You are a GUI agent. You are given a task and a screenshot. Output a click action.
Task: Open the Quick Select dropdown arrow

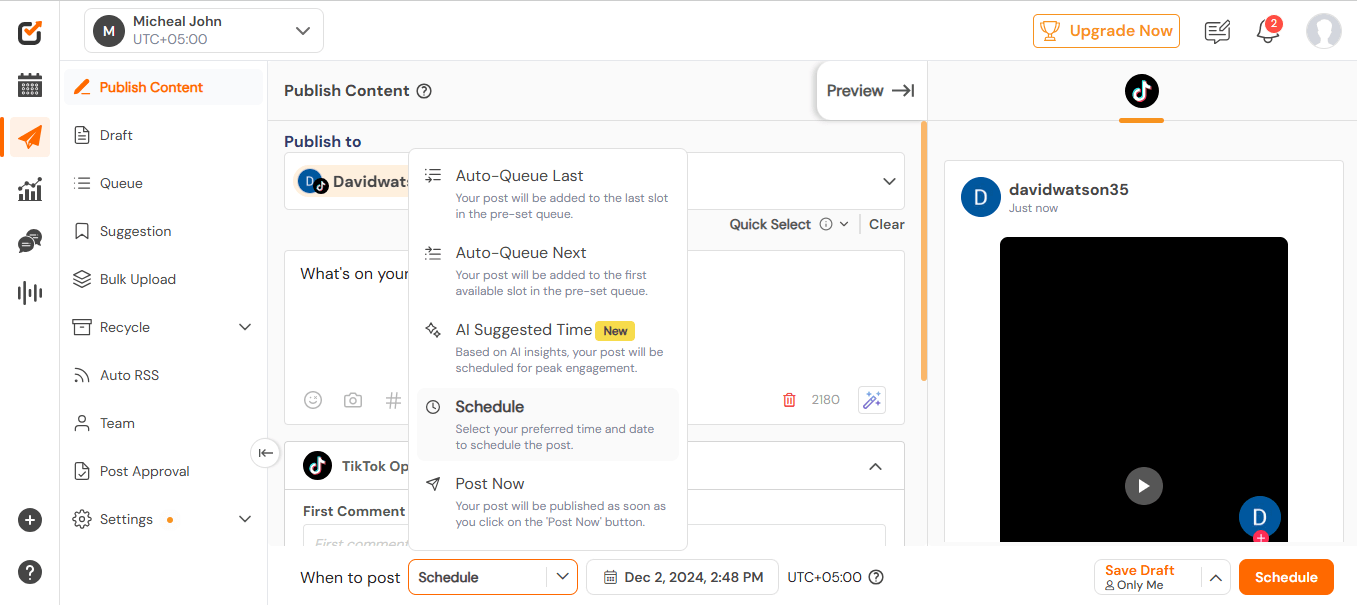[844, 224]
